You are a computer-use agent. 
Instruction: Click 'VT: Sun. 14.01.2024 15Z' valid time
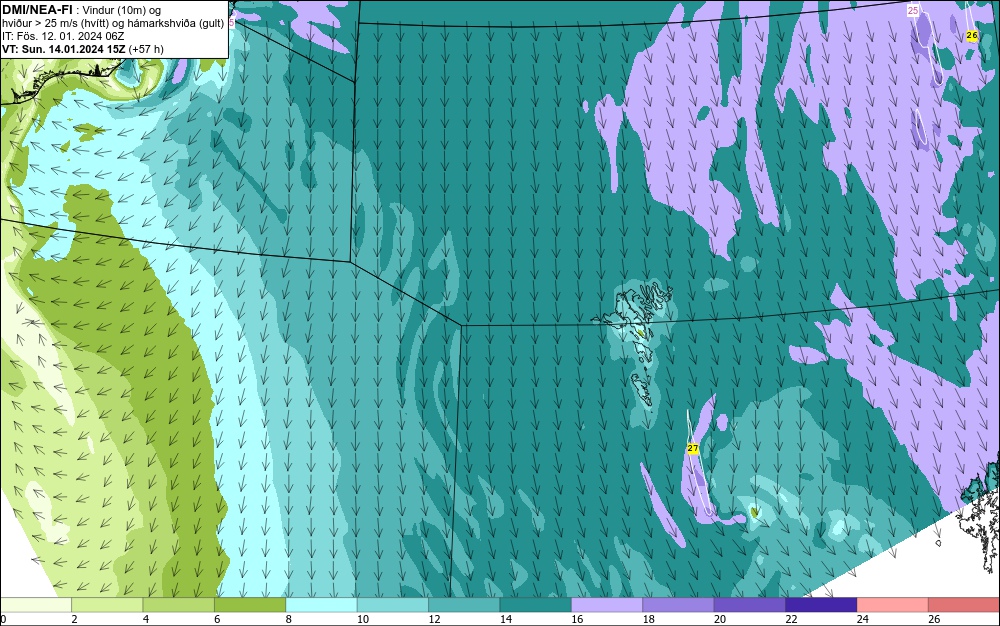64,49
